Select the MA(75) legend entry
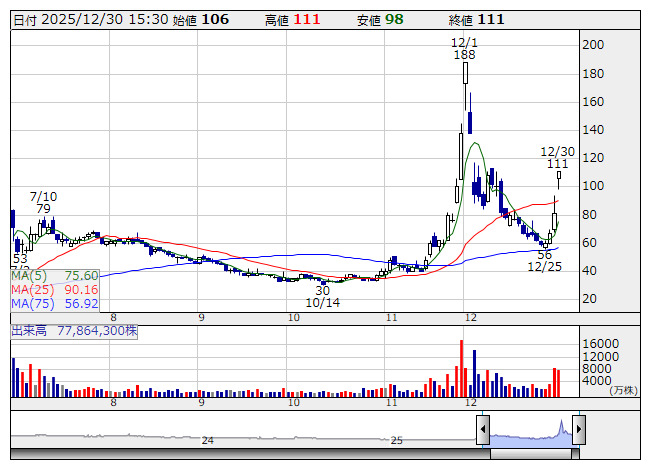The image size is (653, 470). coord(55,303)
